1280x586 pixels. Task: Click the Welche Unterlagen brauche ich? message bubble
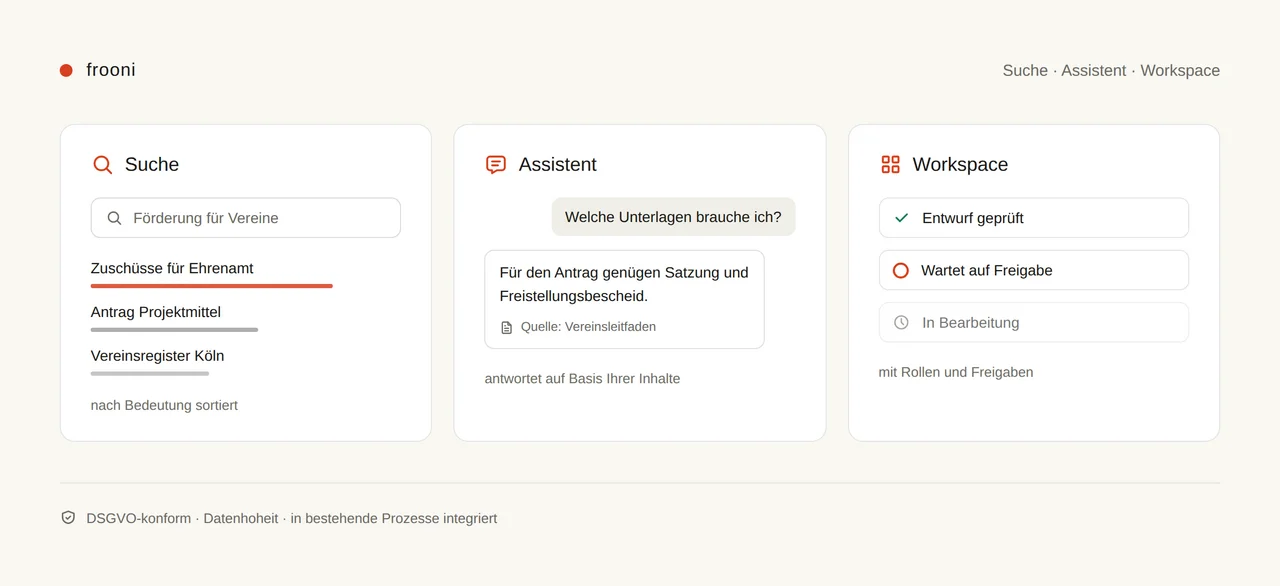673,217
